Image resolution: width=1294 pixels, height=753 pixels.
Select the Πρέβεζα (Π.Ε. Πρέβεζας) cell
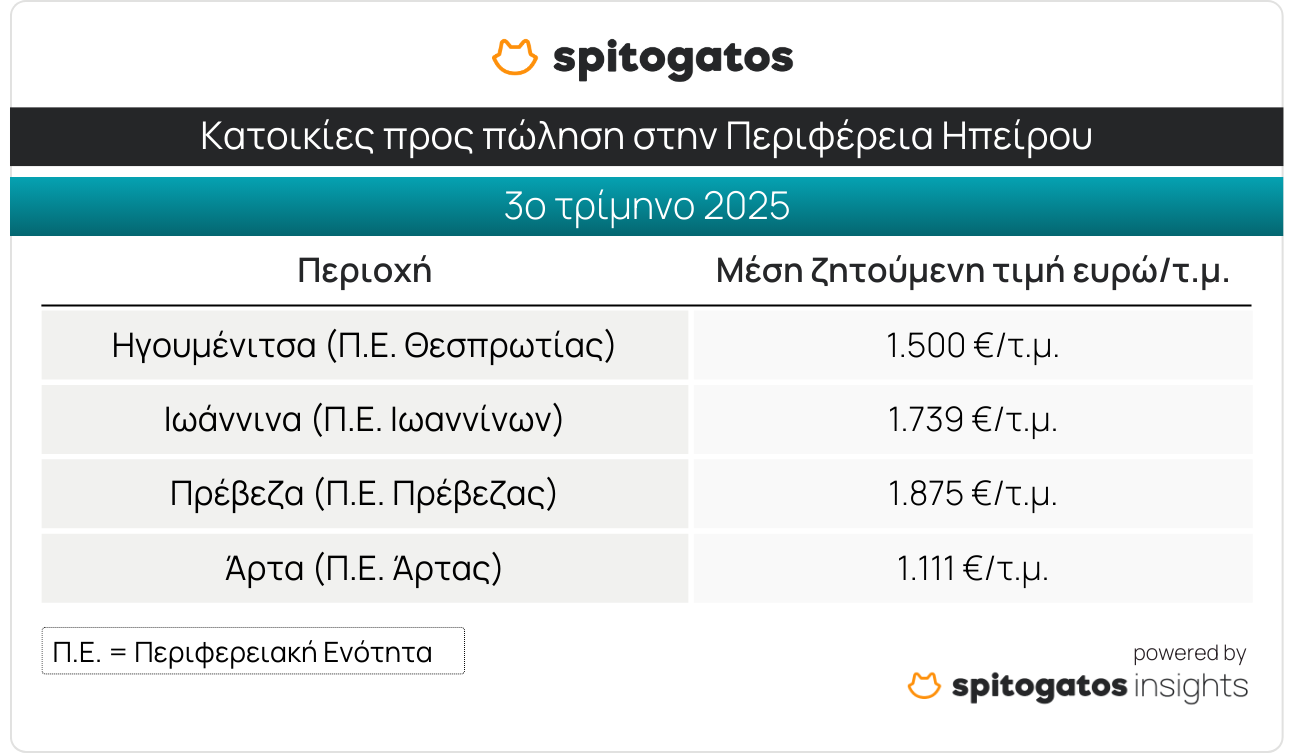click(364, 494)
